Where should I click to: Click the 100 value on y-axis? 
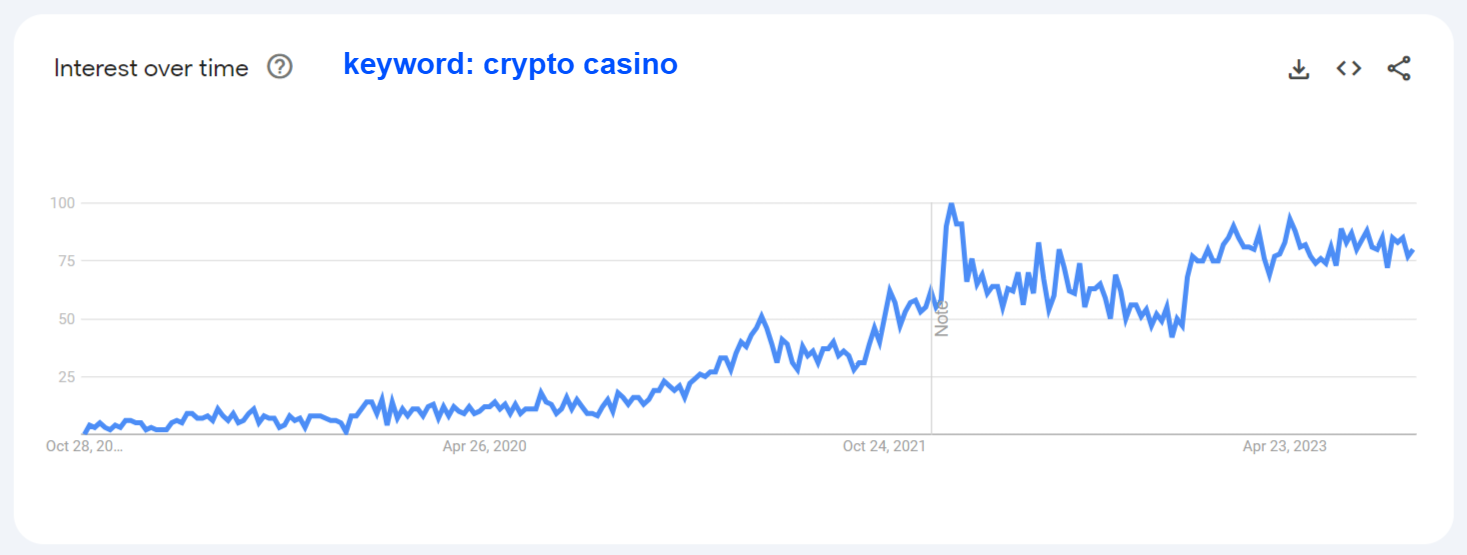tap(63, 203)
